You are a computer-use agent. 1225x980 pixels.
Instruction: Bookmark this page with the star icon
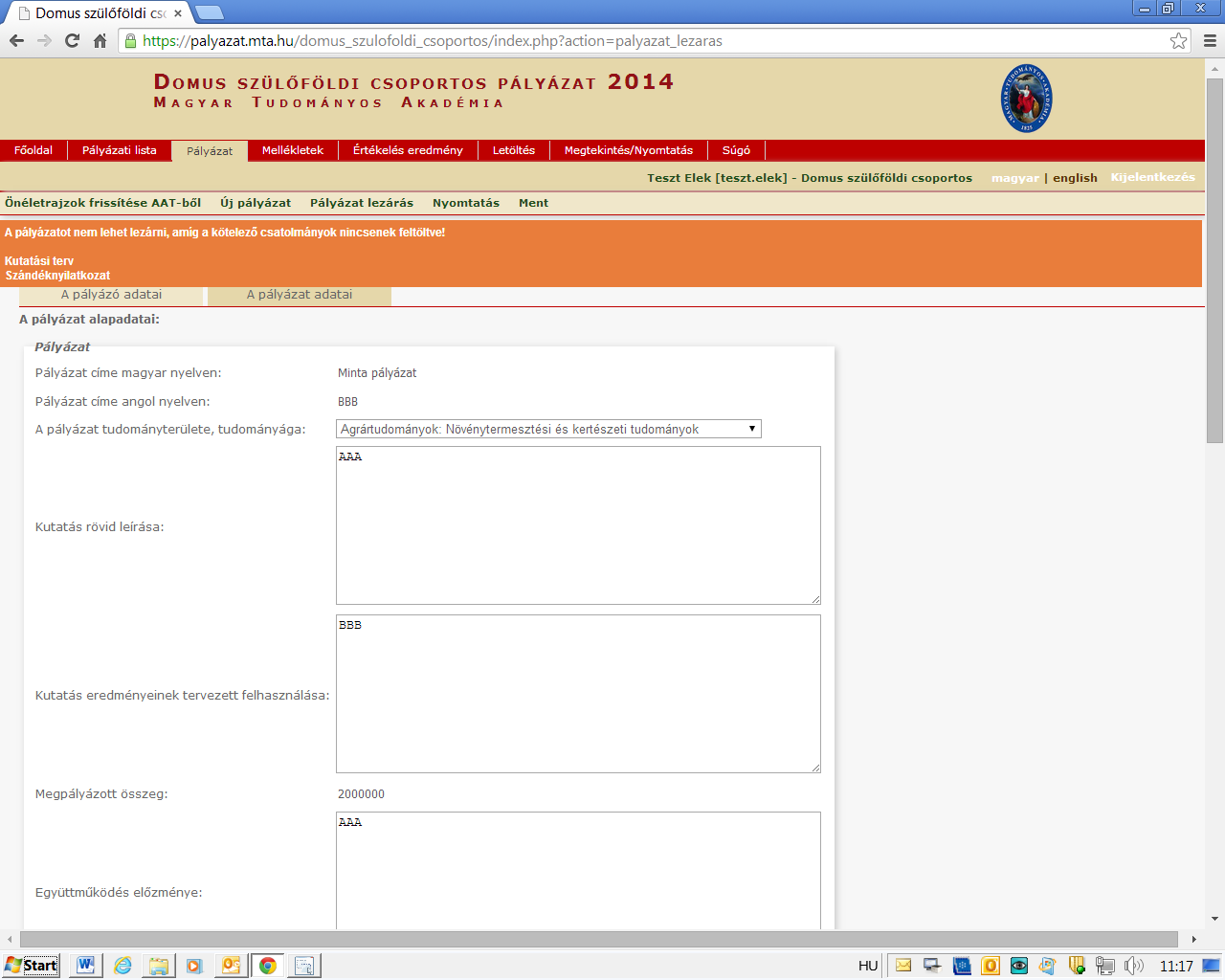pos(1178,40)
